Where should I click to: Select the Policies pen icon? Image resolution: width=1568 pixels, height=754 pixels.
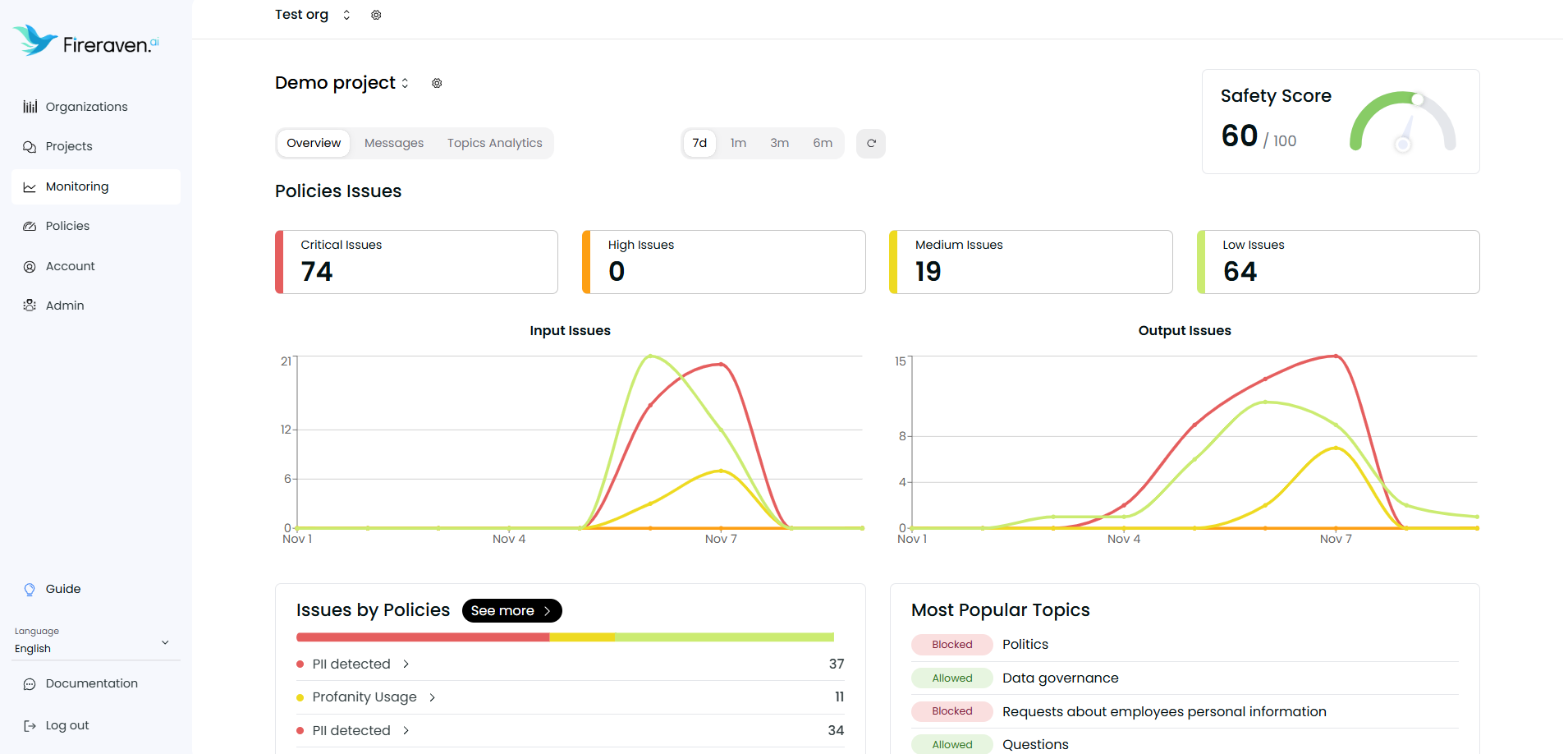tap(30, 225)
